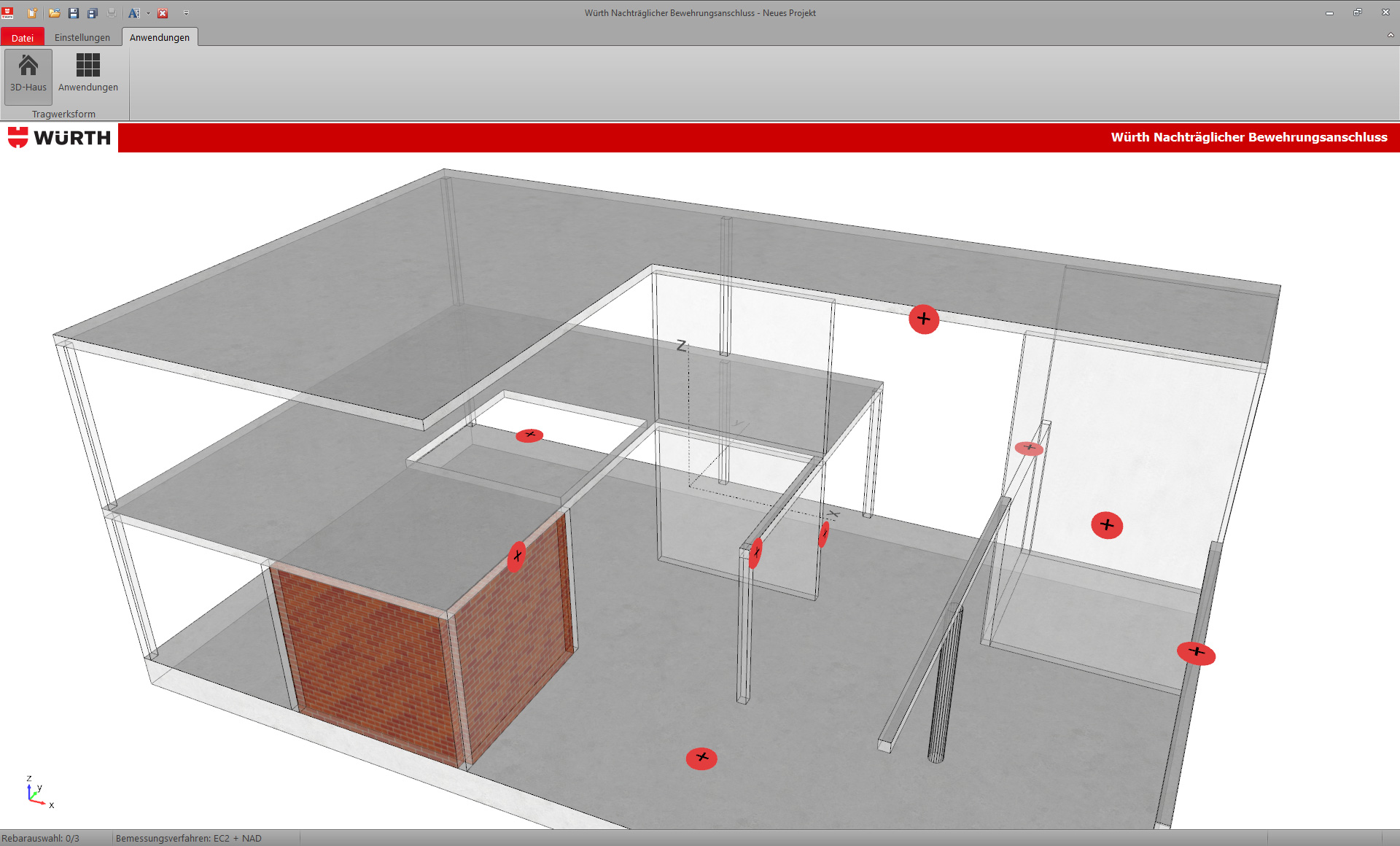Click the greyed-out printer icon
This screenshot has width=1400, height=846.
pos(112,13)
